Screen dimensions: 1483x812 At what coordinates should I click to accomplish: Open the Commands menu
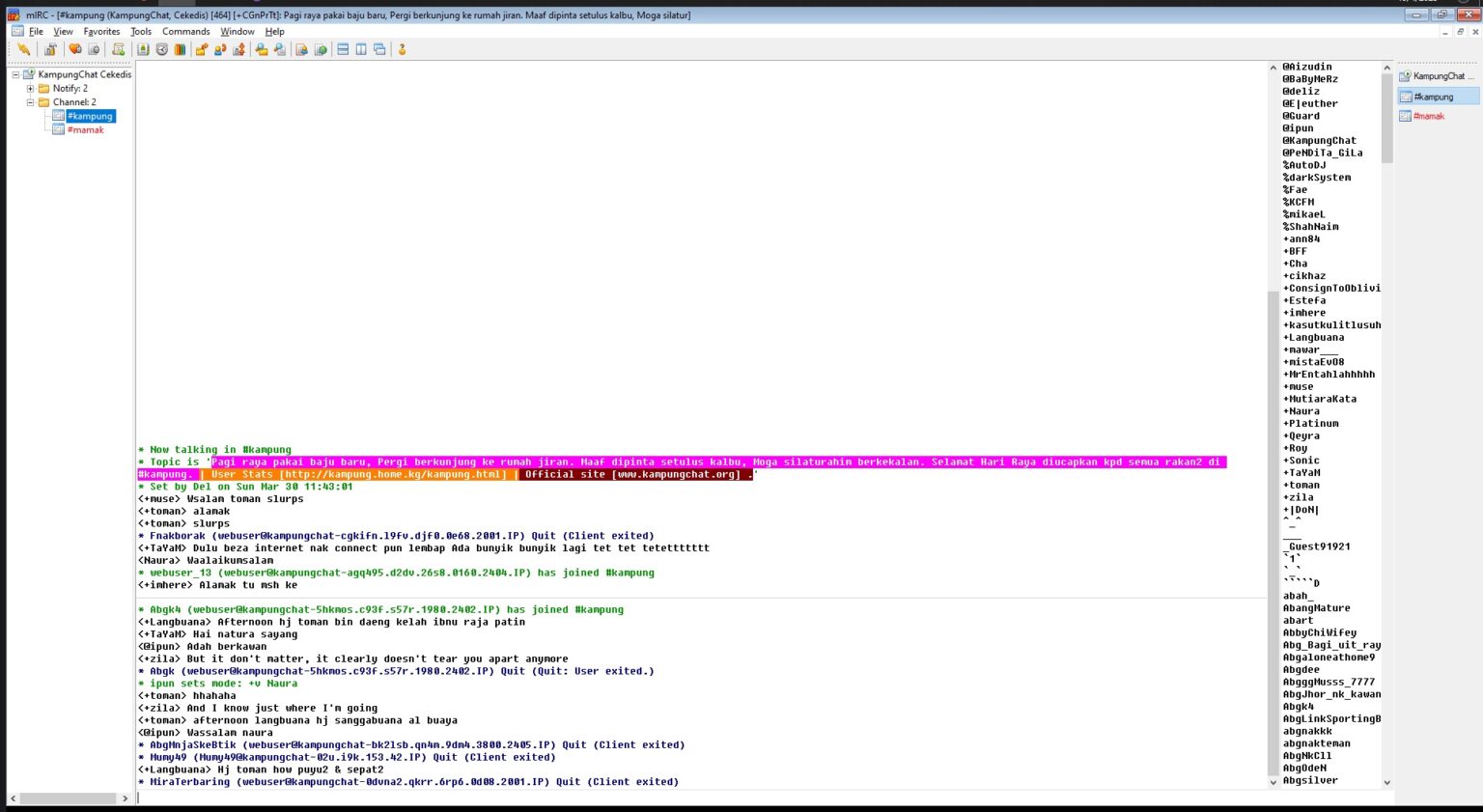185,32
